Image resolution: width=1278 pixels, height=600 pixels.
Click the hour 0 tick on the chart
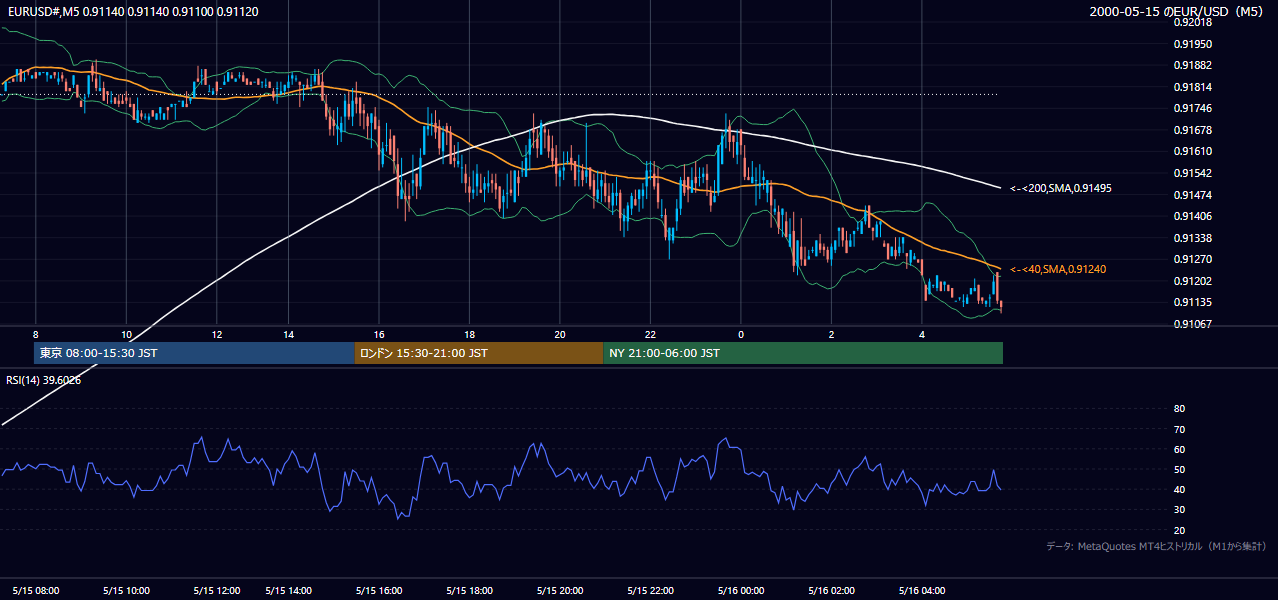[x=741, y=334]
